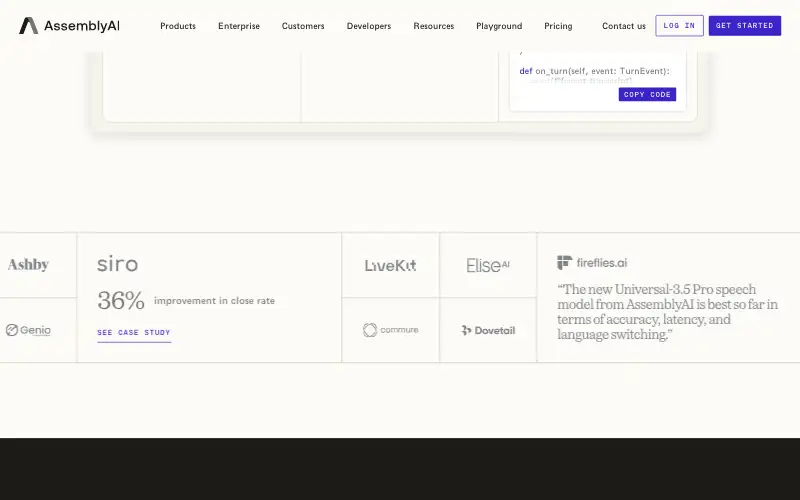The image size is (800, 500).
Task: Open the SEE CASE STUDY link for Siro
Action: pos(134,333)
